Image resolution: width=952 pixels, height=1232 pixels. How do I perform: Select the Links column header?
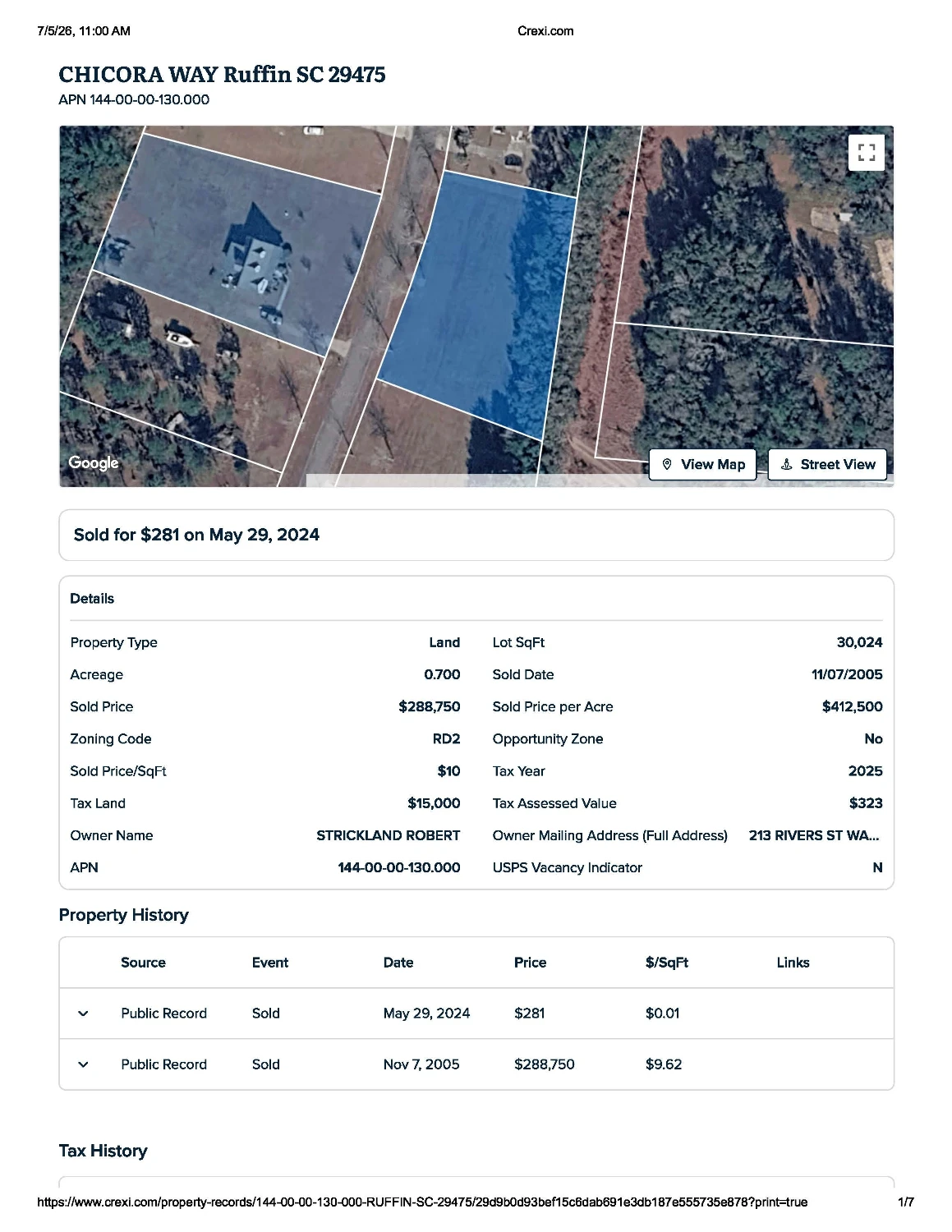pyautogui.click(x=793, y=963)
